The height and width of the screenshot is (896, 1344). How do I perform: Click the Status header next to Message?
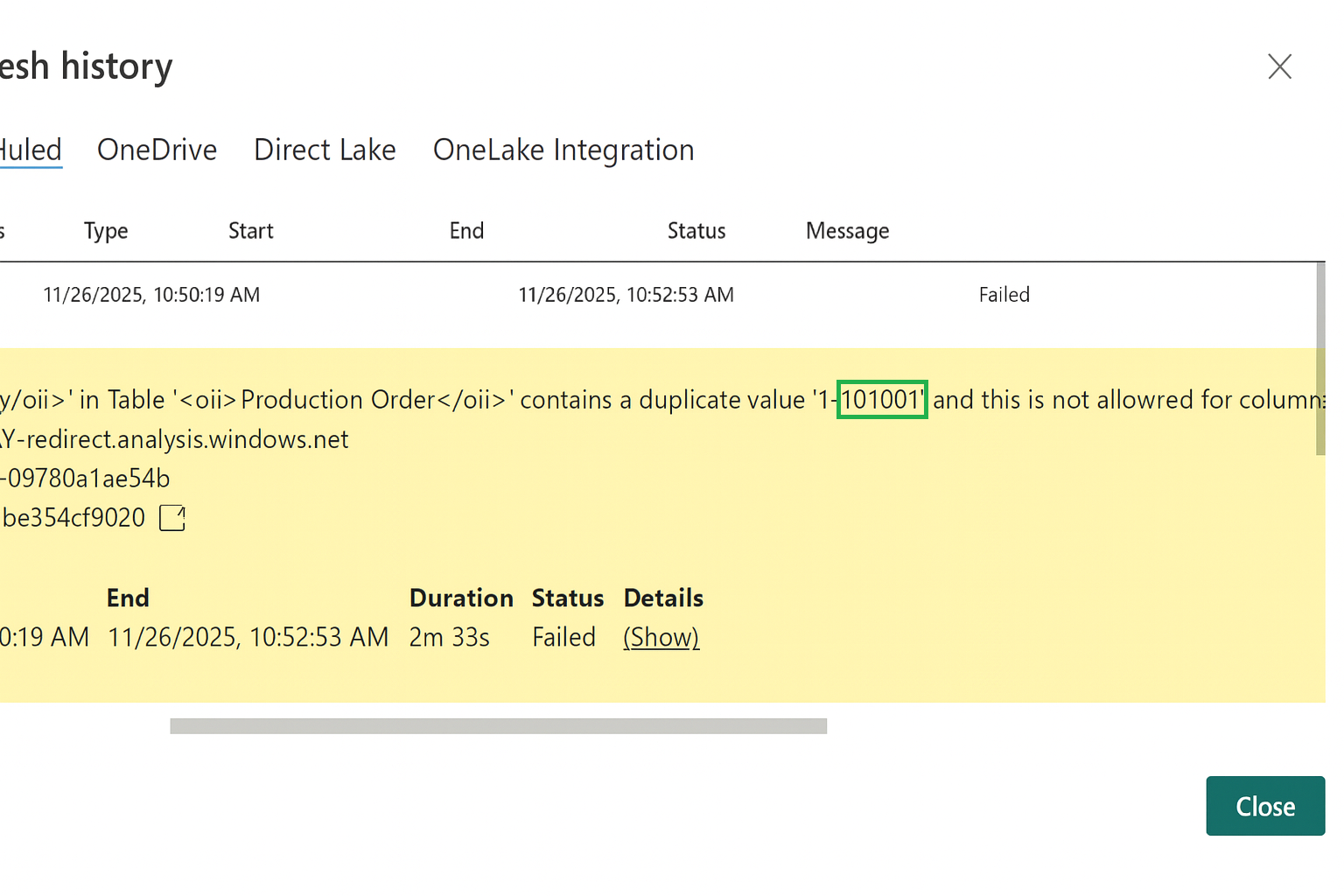tap(696, 231)
